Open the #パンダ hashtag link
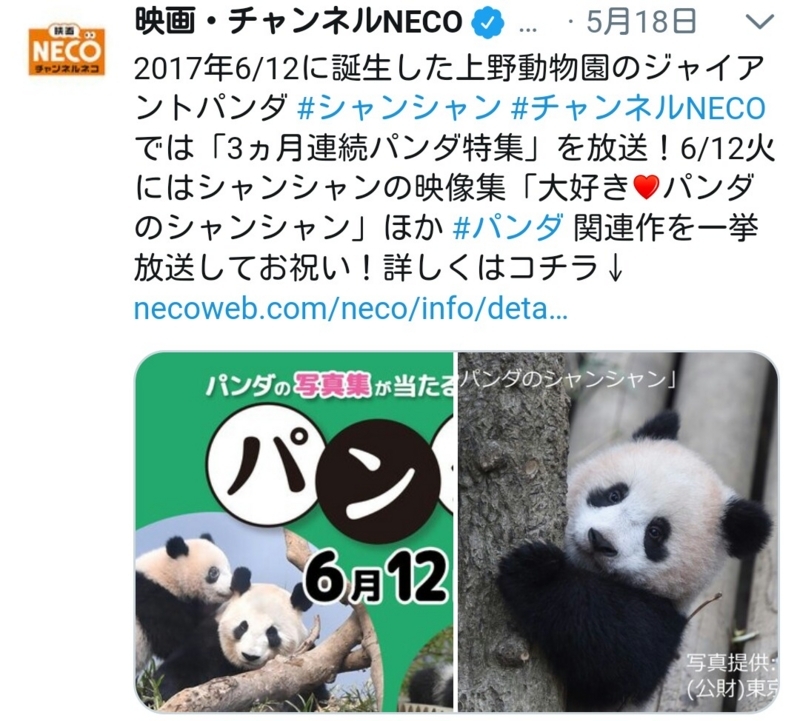This screenshot has width=800, height=721. click(x=508, y=227)
